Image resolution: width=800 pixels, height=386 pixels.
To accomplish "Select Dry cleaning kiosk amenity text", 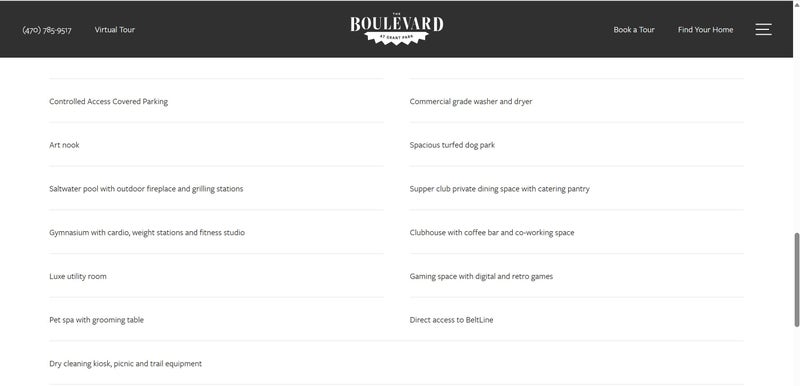I will click(x=126, y=364).
